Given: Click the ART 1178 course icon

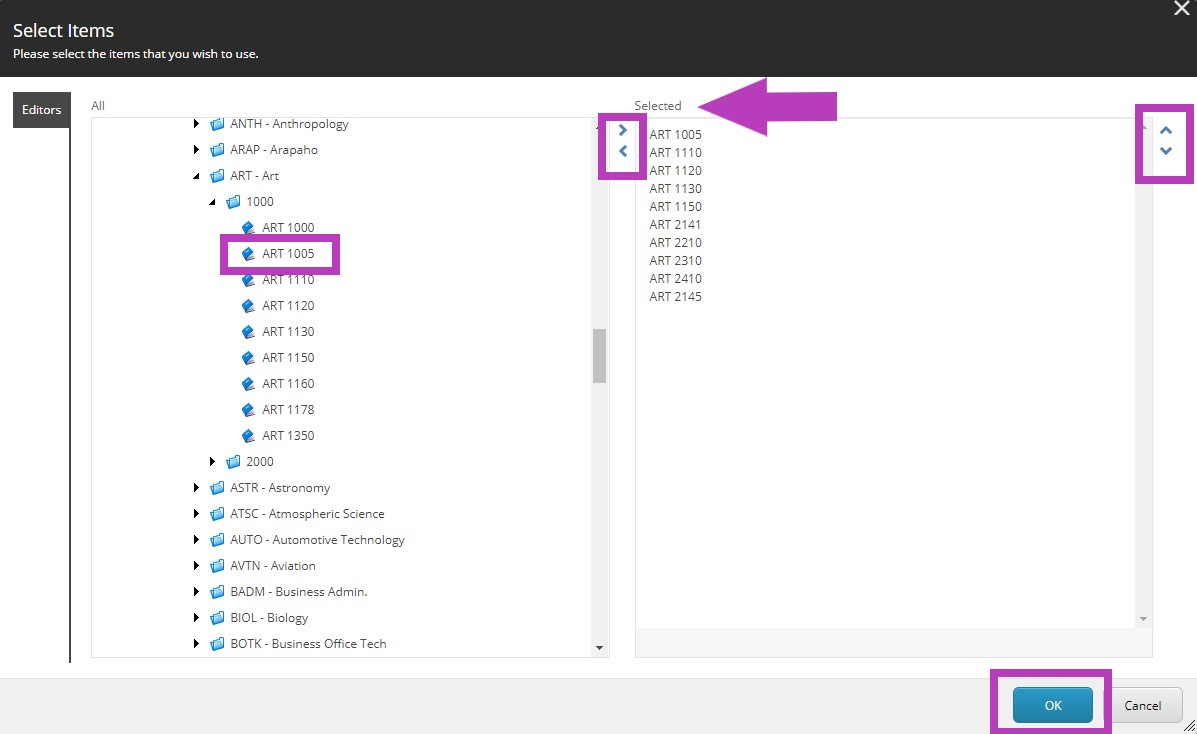Looking at the screenshot, I should pyautogui.click(x=248, y=409).
